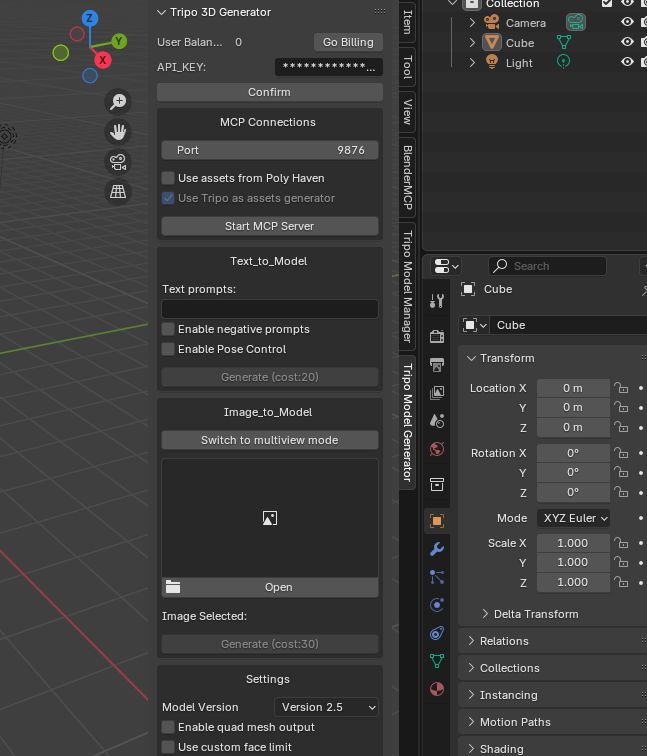Open the Model Version dropdown

[326, 707]
